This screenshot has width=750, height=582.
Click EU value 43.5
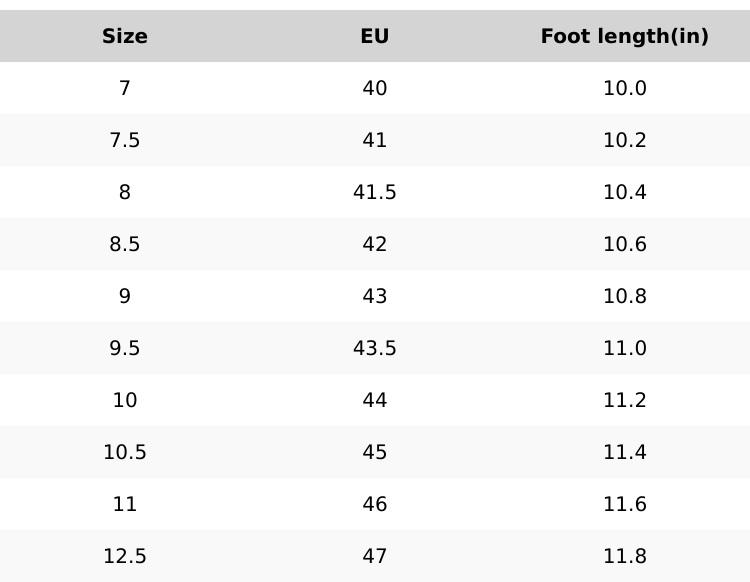click(375, 348)
